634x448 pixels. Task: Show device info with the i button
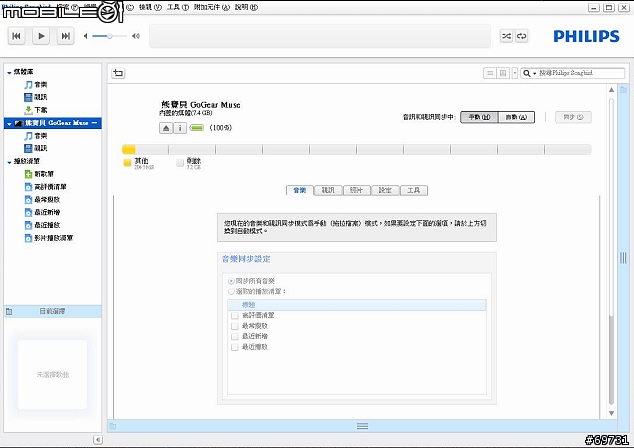[x=180, y=128]
